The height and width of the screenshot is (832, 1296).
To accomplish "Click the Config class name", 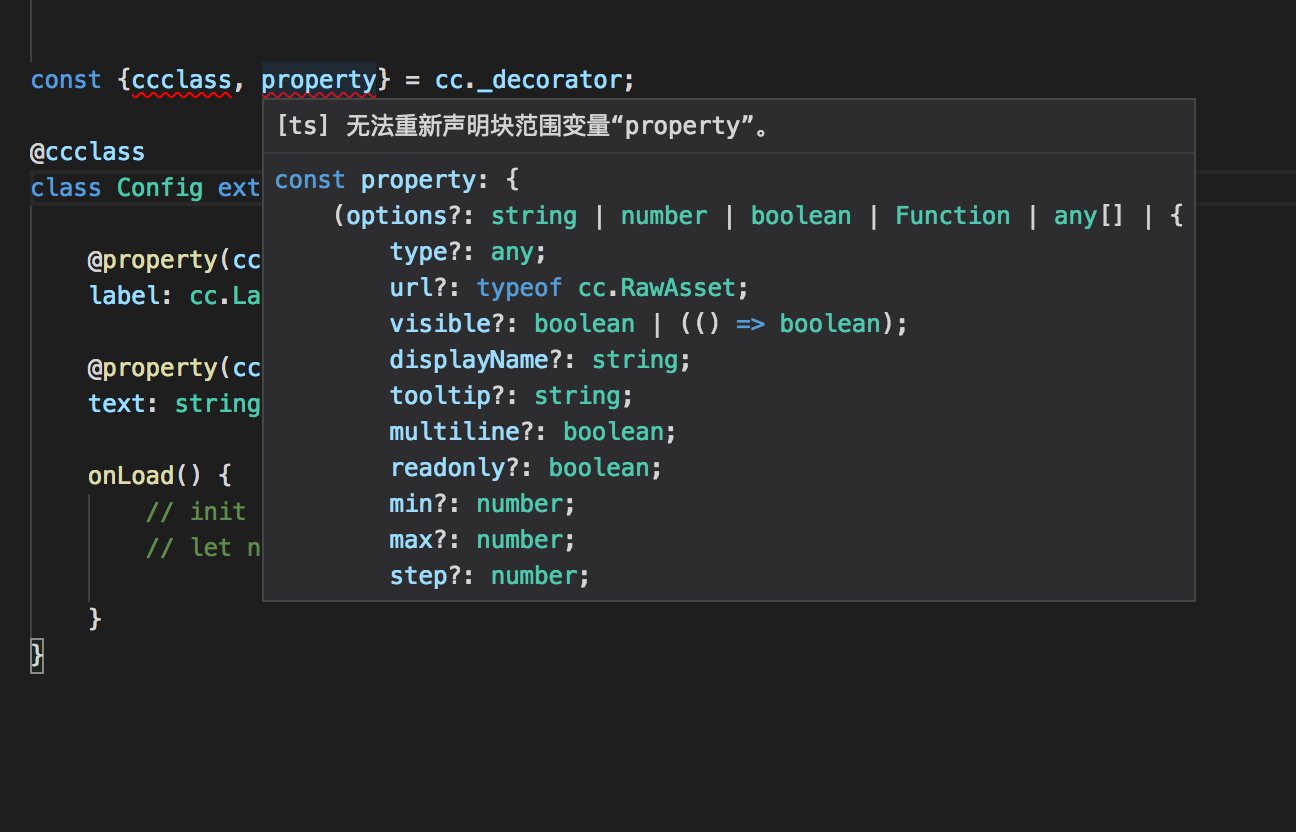I will pos(160,188).
